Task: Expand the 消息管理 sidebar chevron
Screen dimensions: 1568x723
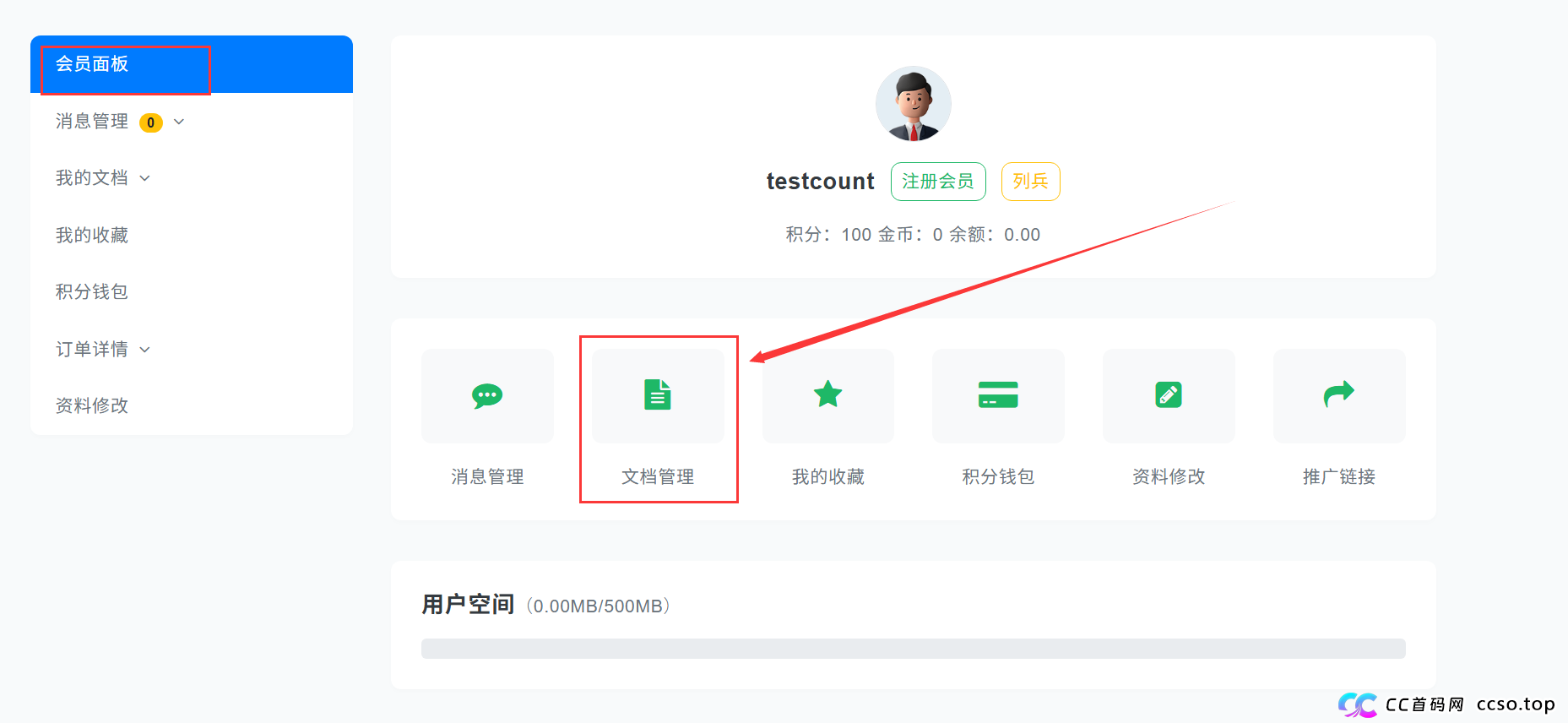Action: click(179, 122)
